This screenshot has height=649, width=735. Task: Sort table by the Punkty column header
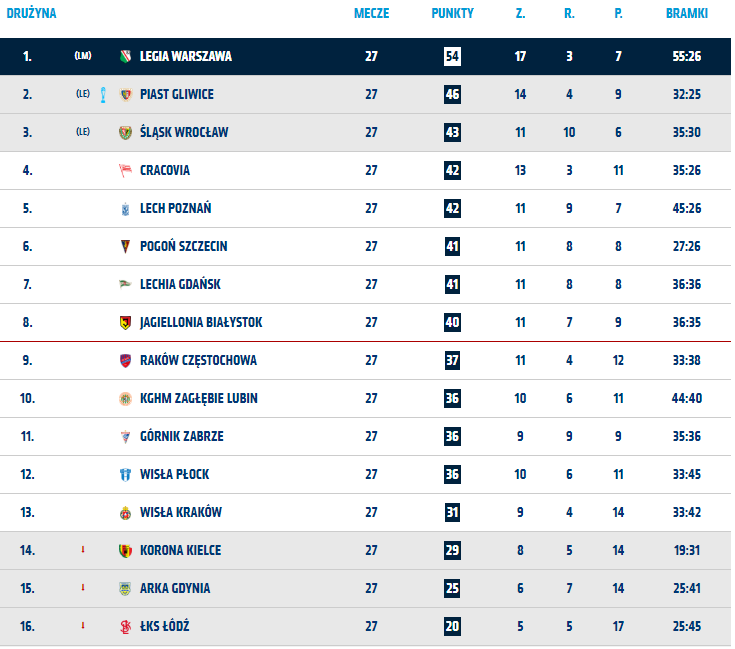[x=452, y=14]
